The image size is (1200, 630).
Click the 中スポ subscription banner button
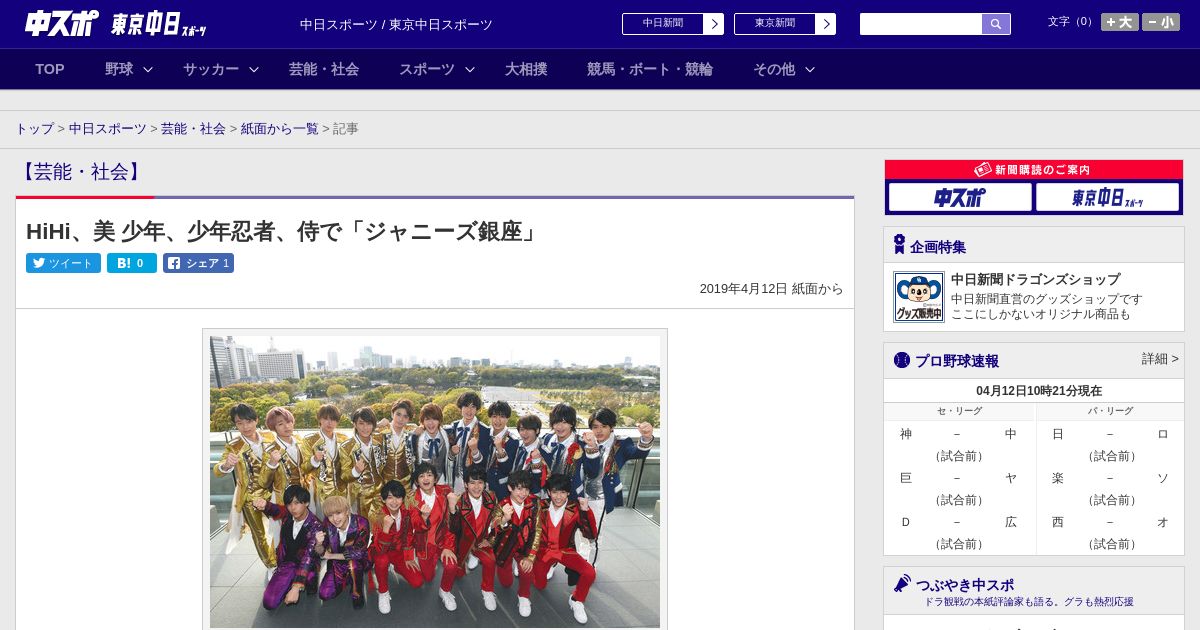tap(959, 197)
